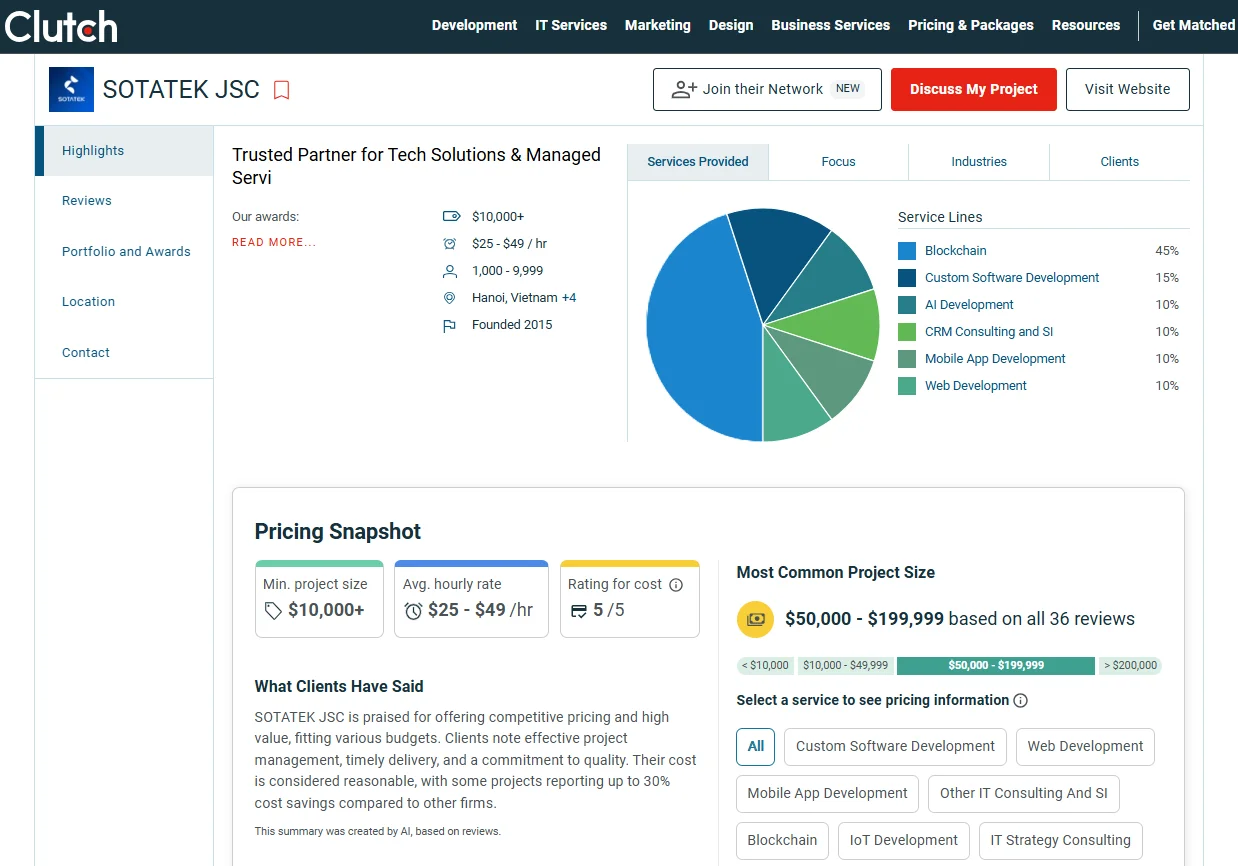Click the Blockchain blue color swatch in legend

pos(907,251)
